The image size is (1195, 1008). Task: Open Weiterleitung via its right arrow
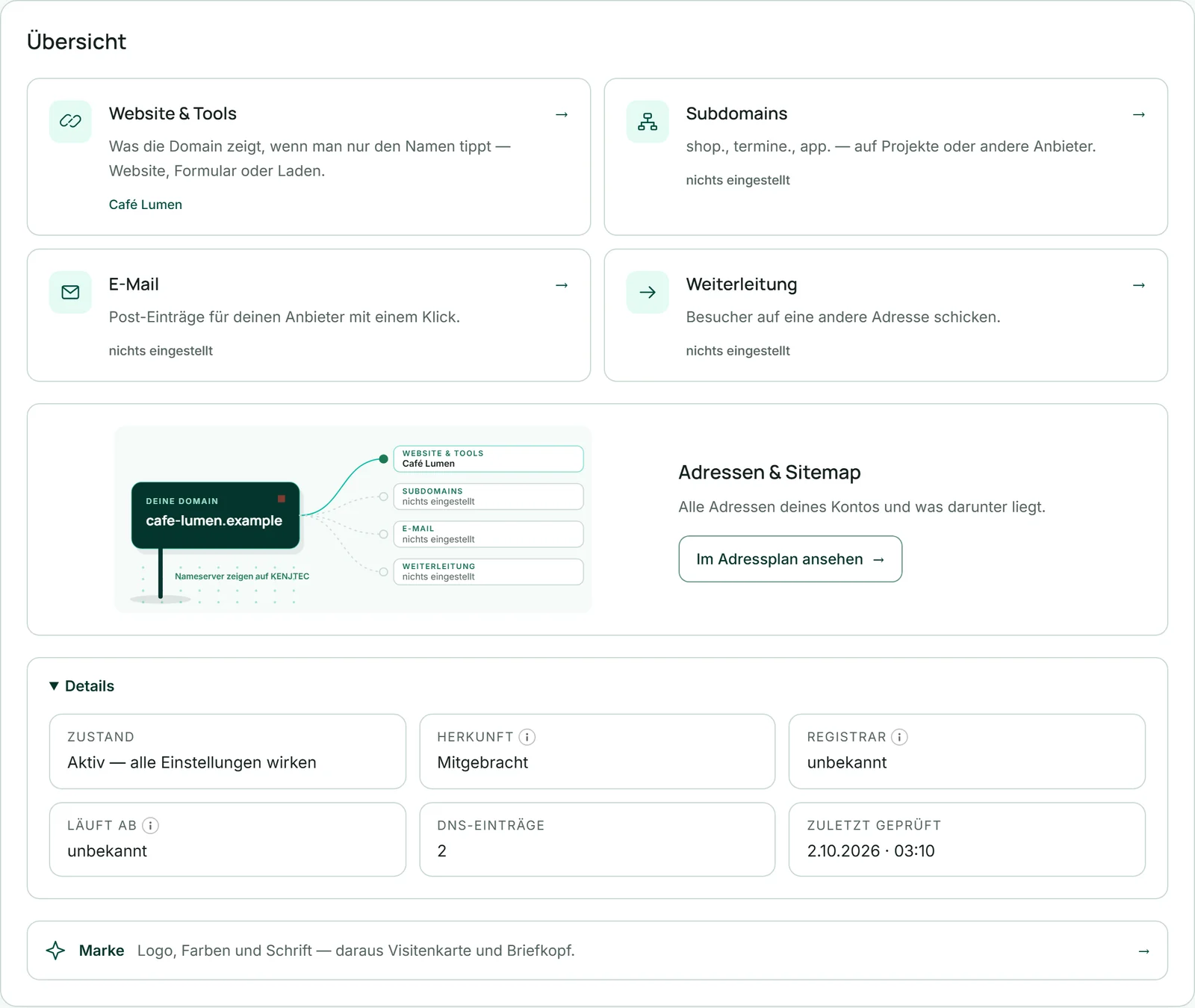coord(1139,285)
